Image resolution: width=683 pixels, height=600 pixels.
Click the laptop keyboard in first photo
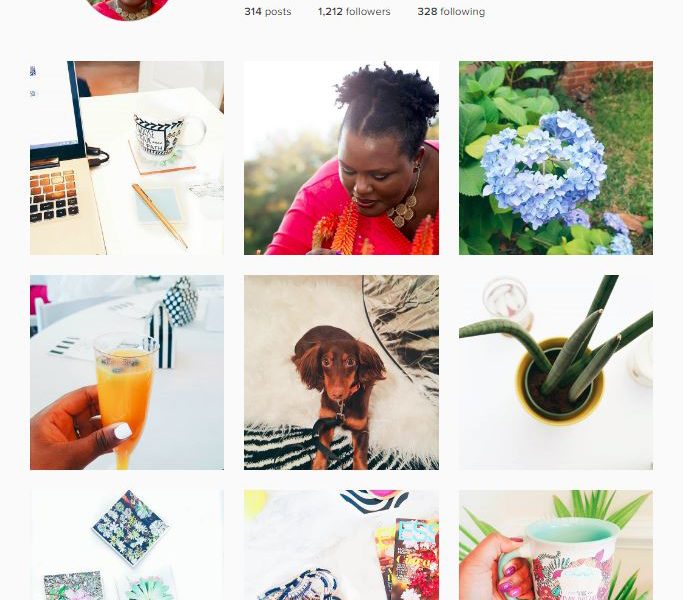click(54, 195)
